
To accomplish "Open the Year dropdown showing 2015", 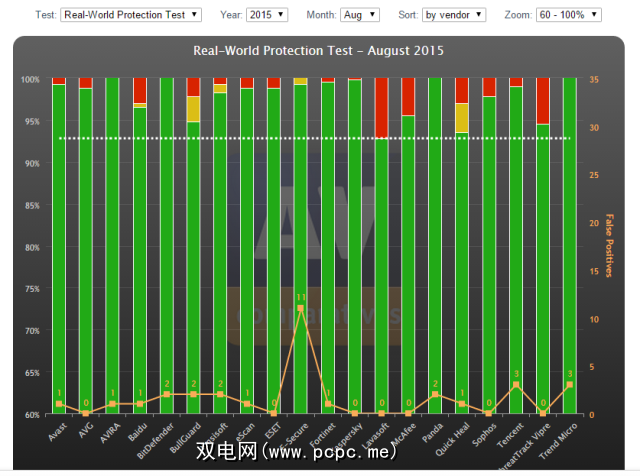I will pos(267,15).
